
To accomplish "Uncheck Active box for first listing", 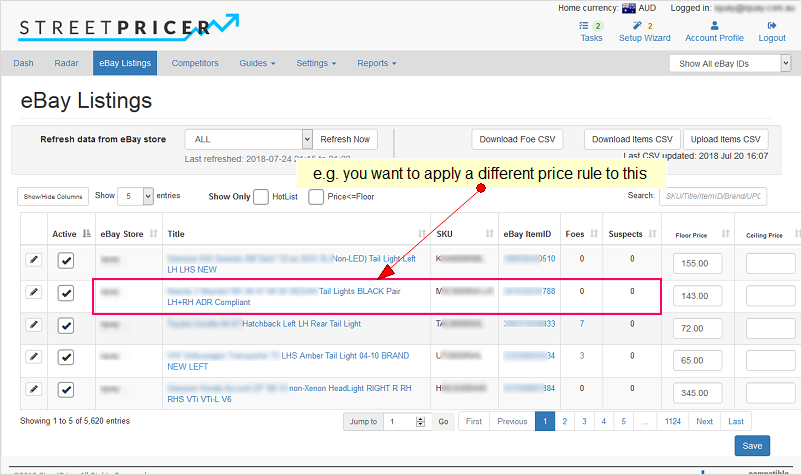I will pyautogui.click(x=66, y=261).
